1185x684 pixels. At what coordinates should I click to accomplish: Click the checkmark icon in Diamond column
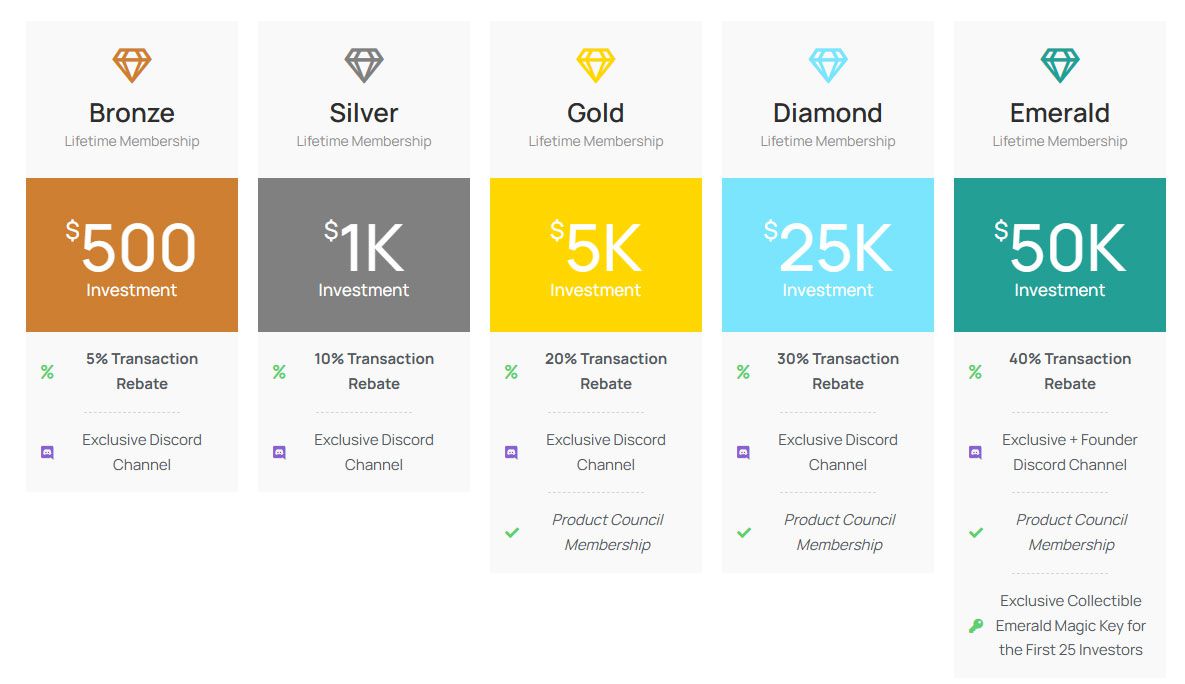point(744,533)
